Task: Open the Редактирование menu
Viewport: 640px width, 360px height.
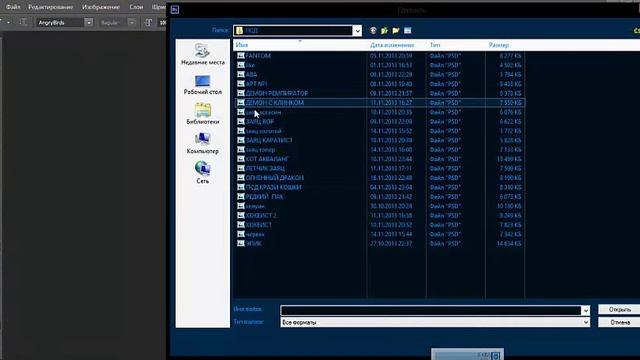Action: click(51, 7)
